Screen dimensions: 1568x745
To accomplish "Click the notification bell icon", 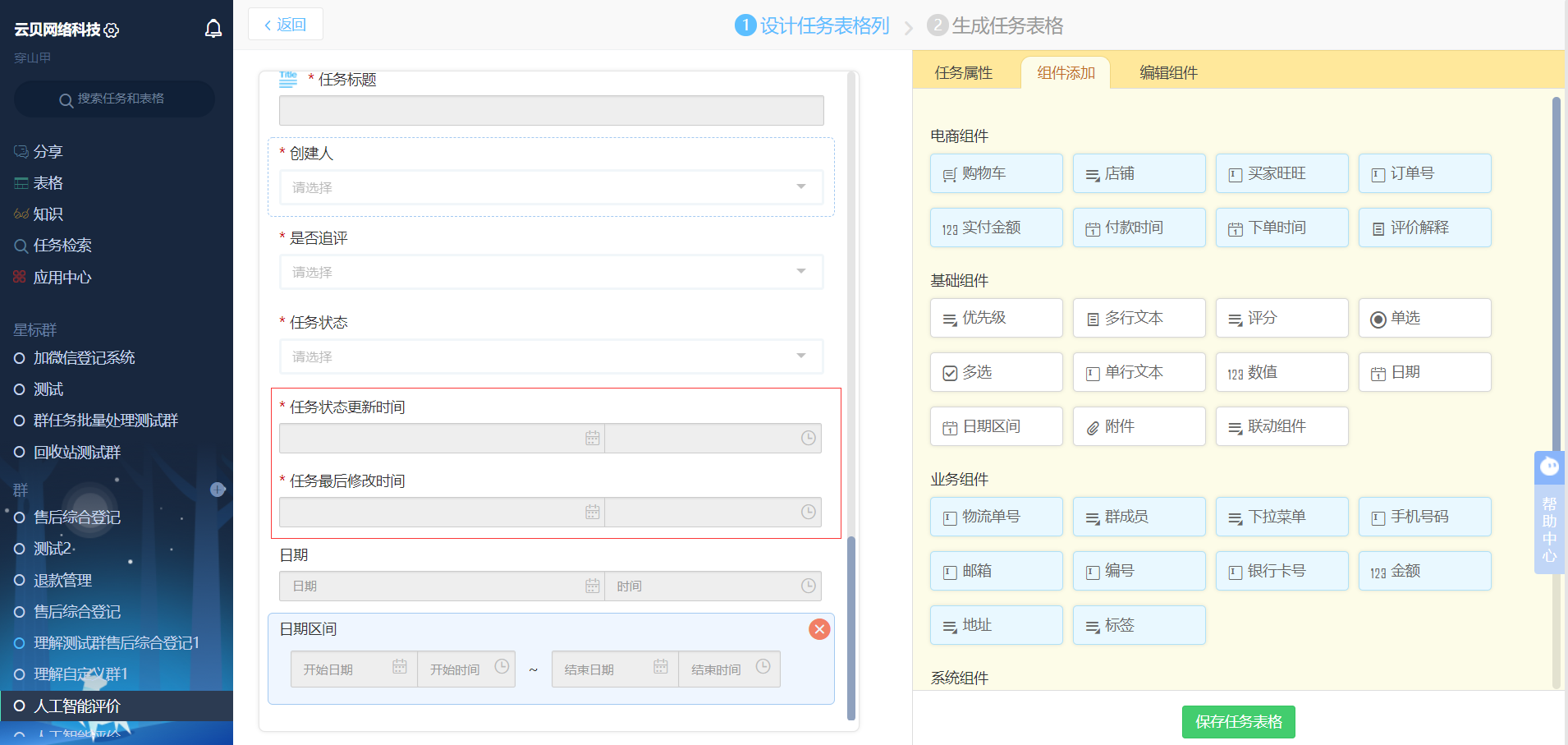I will 213,30.
